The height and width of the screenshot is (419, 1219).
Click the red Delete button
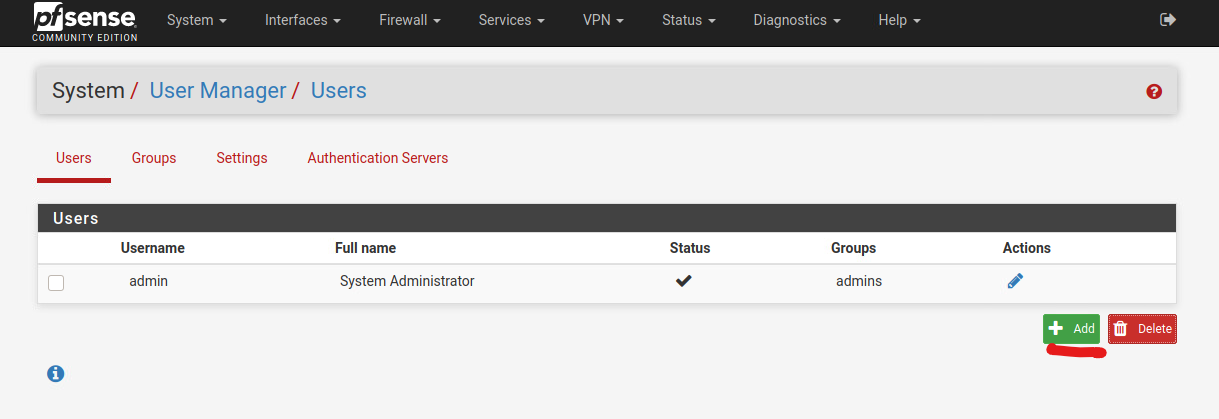1142,329
